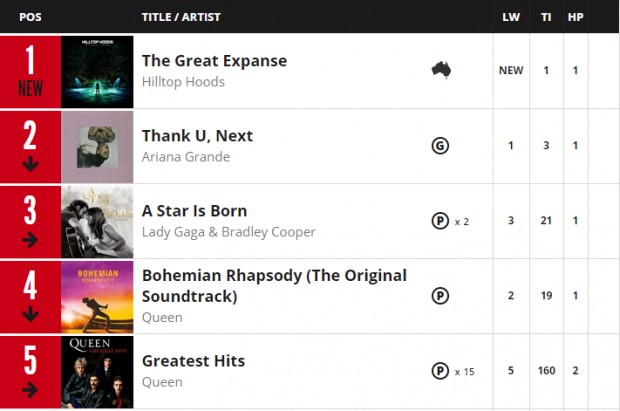This screenshot has height=411, width=620.
Task: Click the down arrow under position 2
Action: coord(30,164)
